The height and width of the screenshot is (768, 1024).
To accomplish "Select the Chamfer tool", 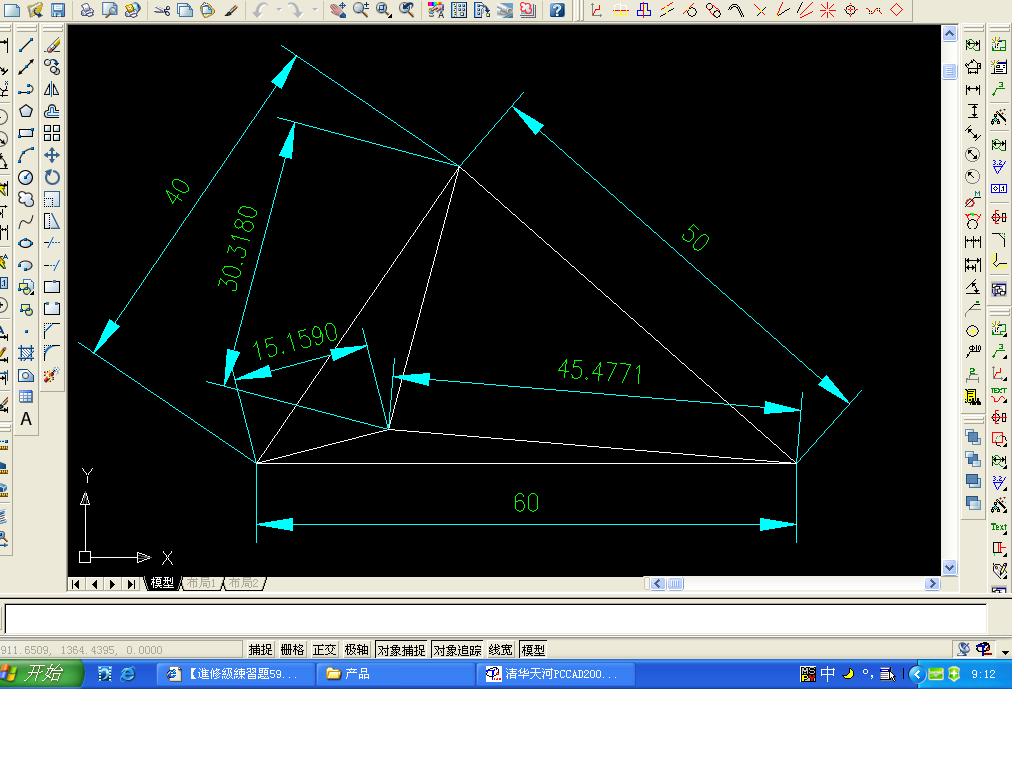I will click(52, 331).
